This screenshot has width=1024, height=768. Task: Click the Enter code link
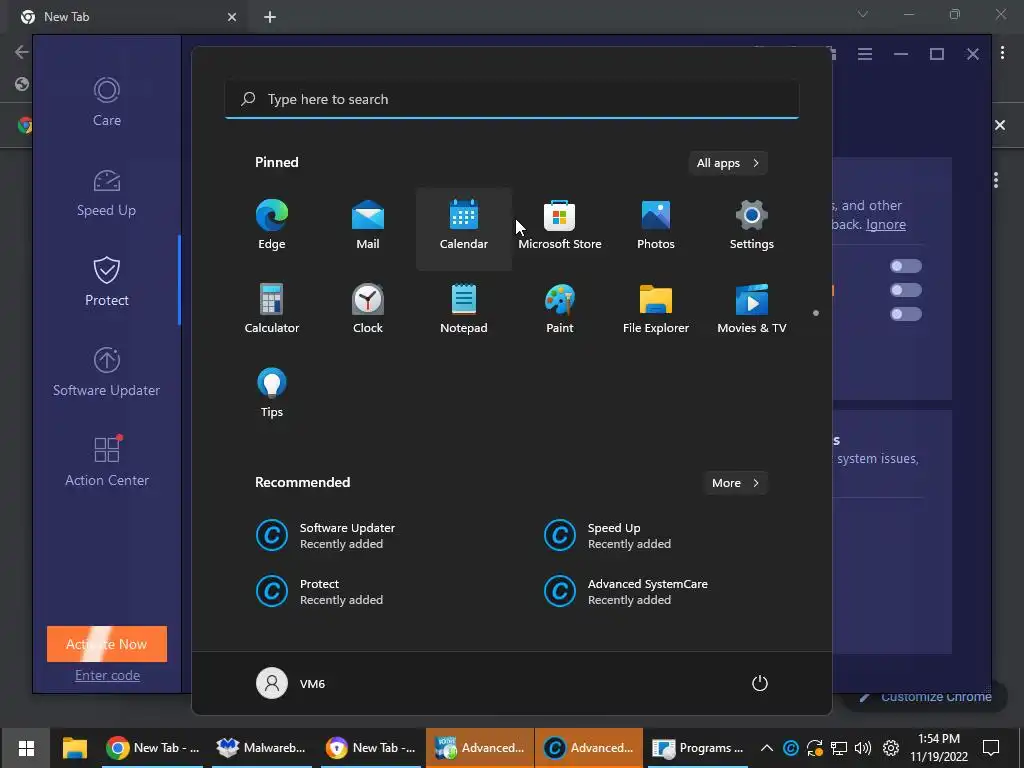[x=107, y=675]
